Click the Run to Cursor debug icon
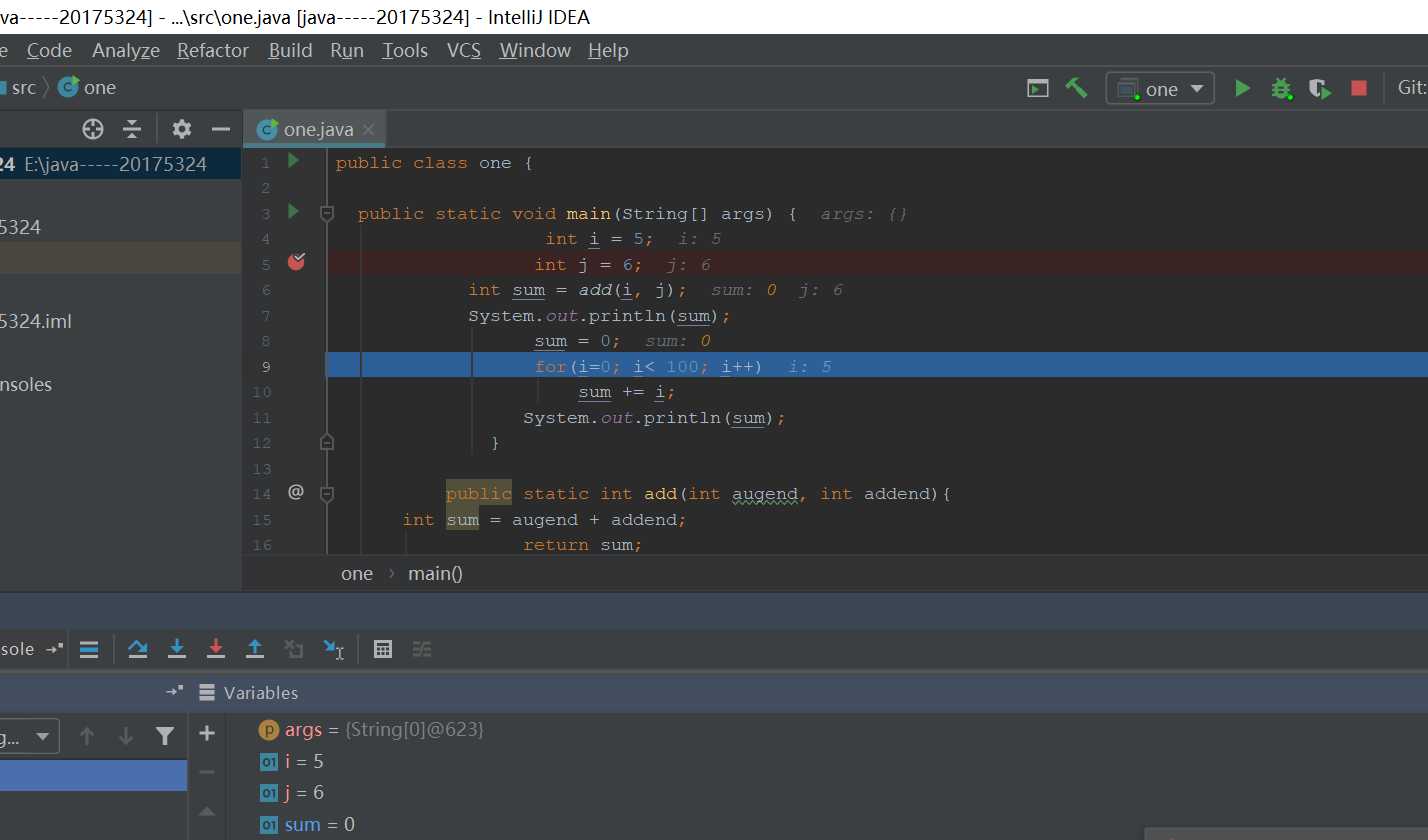 (334, 649)
